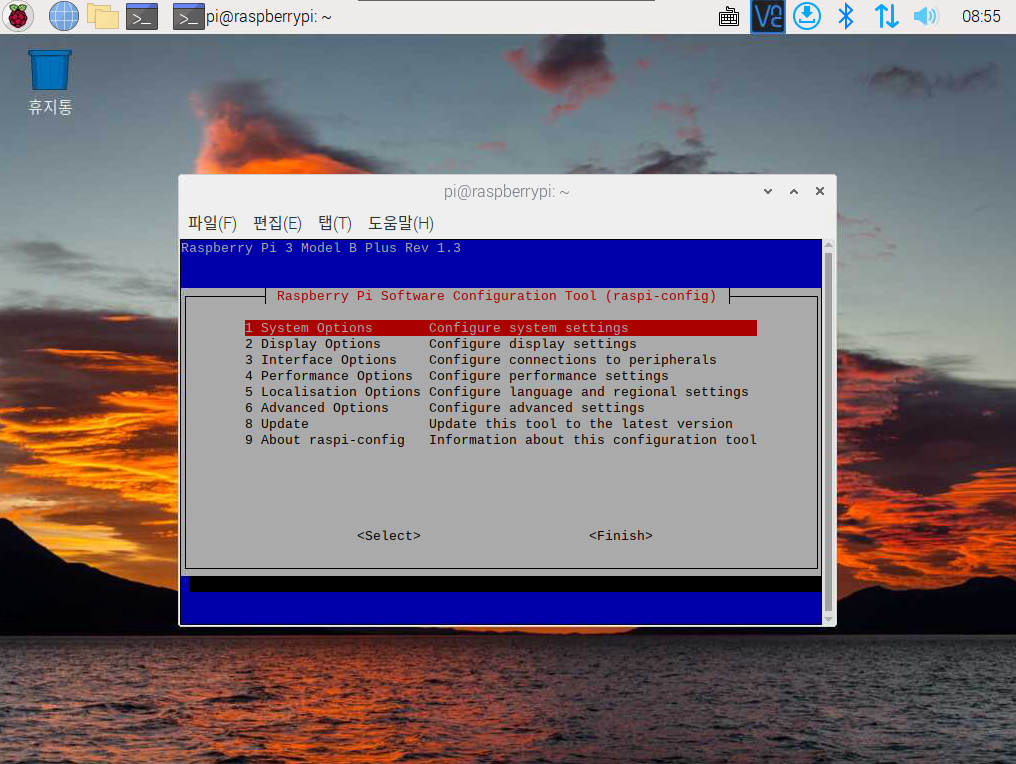The height and width of the screenshot is (764, 1016).
Task: Click the terminal window title bar text
Action: (507, 192)
